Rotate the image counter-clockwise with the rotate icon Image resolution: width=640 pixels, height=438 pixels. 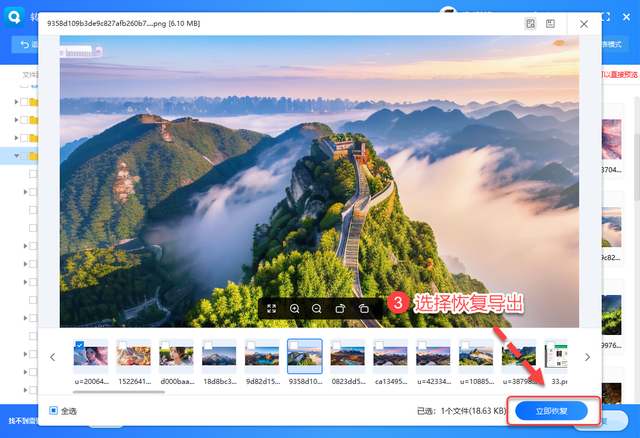pyautogui.click(x=364, y=309)
